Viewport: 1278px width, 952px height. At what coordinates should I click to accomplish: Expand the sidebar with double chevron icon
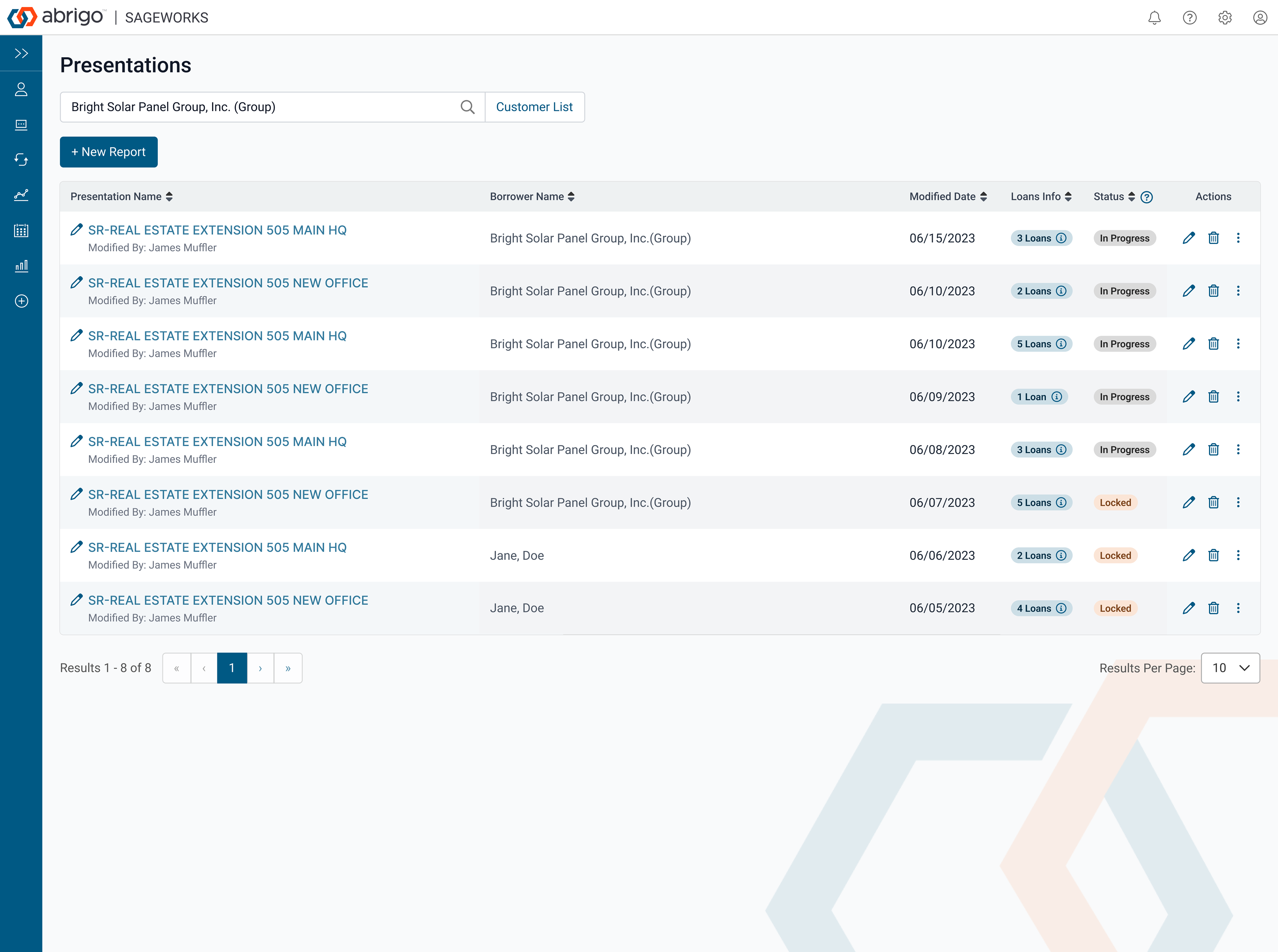pos(21,54)
